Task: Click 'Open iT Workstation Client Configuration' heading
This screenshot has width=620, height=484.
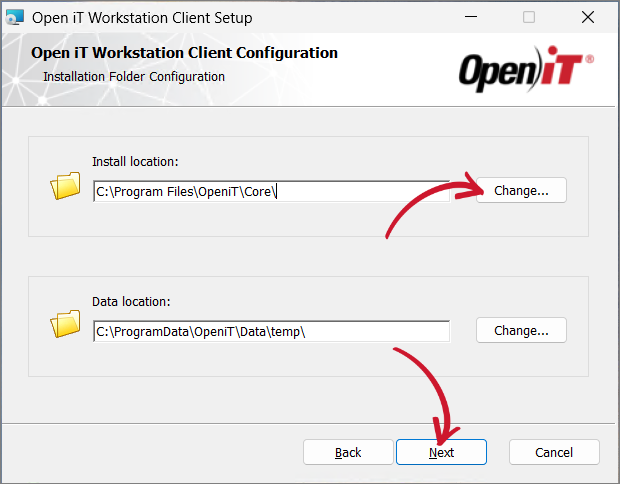Action: coord(184,53)
